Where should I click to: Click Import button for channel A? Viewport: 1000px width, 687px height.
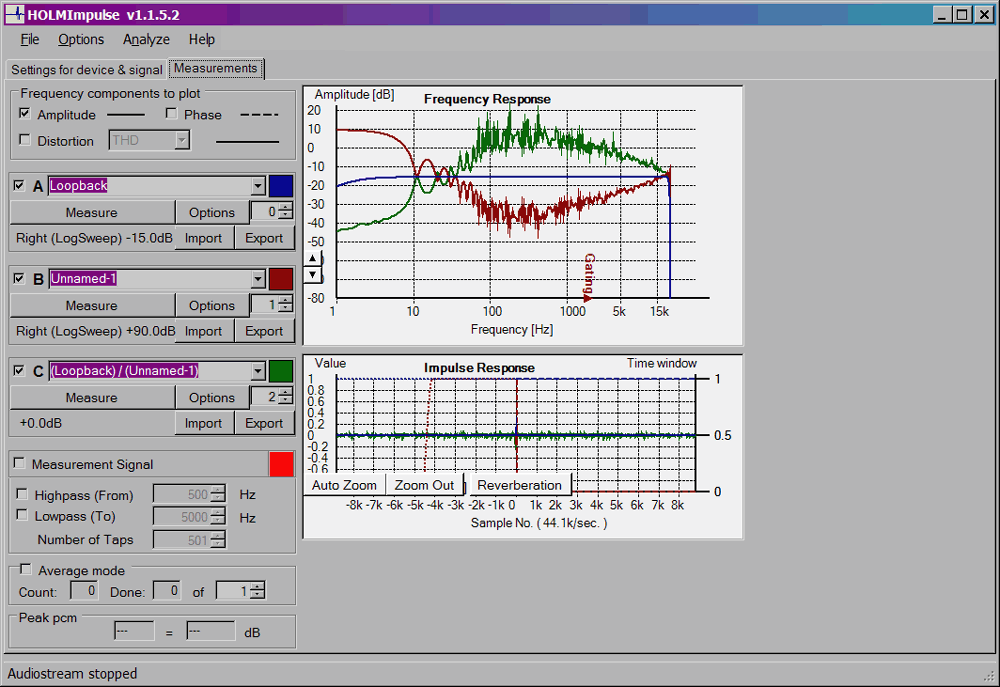[x=203, y=238]
